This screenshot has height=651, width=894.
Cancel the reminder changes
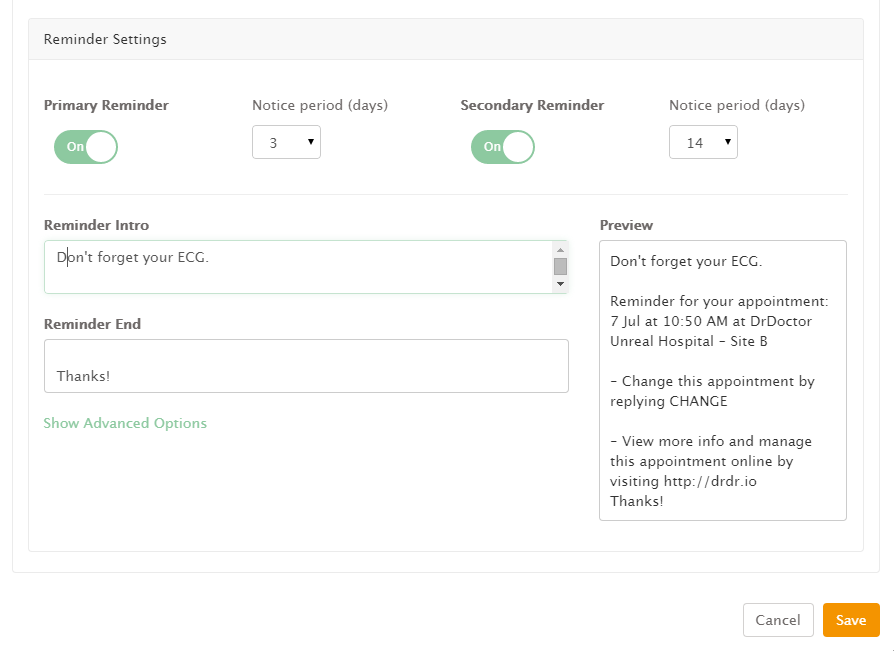tap(778, 620)
